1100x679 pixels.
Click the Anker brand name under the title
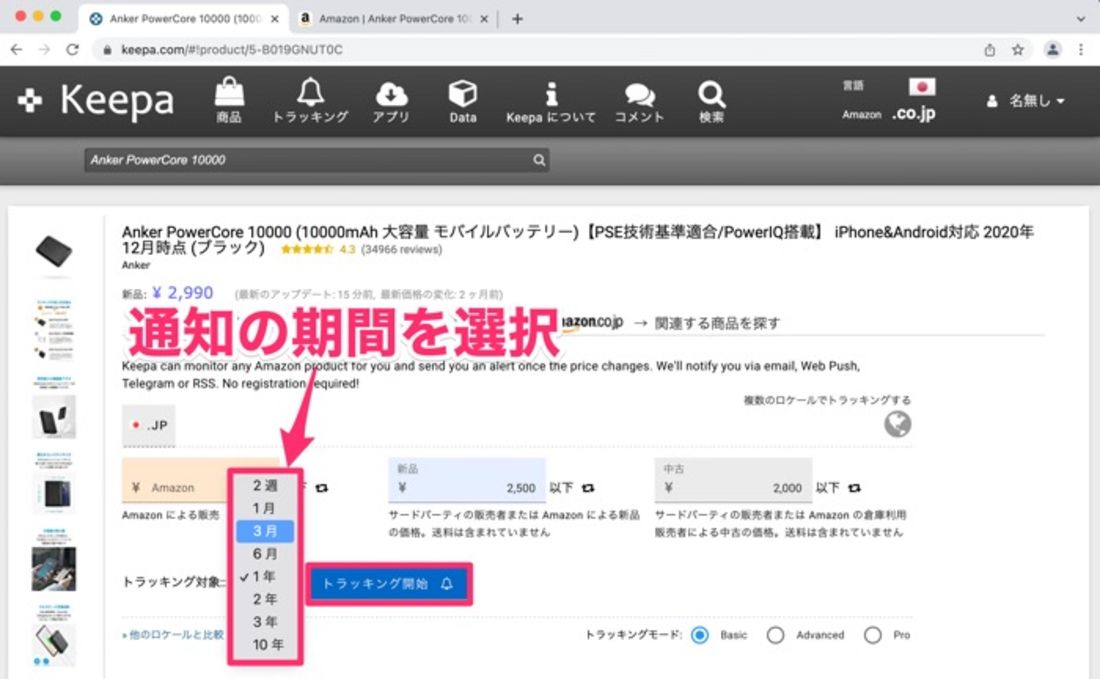tap(136, 265)
